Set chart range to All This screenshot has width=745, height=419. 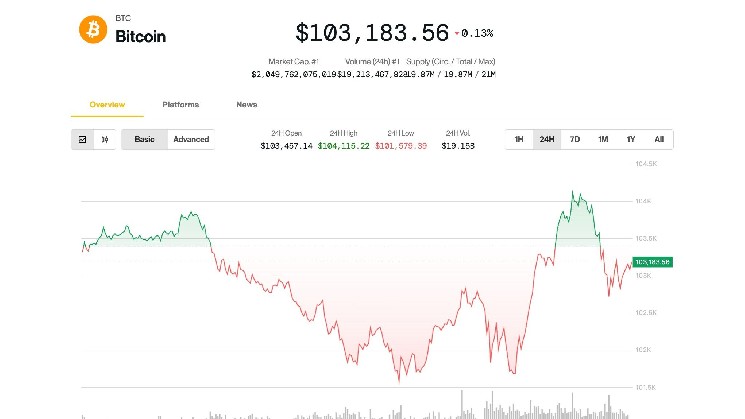click(658, 139)
